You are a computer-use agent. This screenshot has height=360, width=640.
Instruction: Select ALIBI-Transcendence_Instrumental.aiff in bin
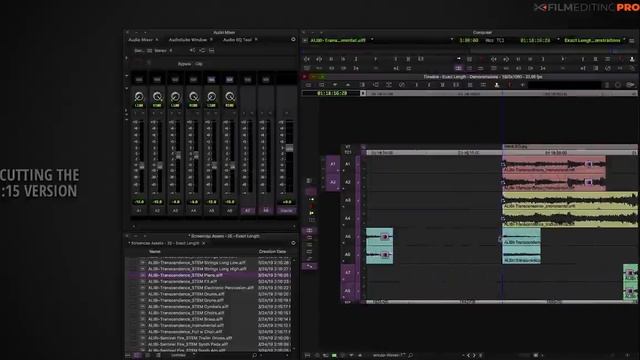186,325
